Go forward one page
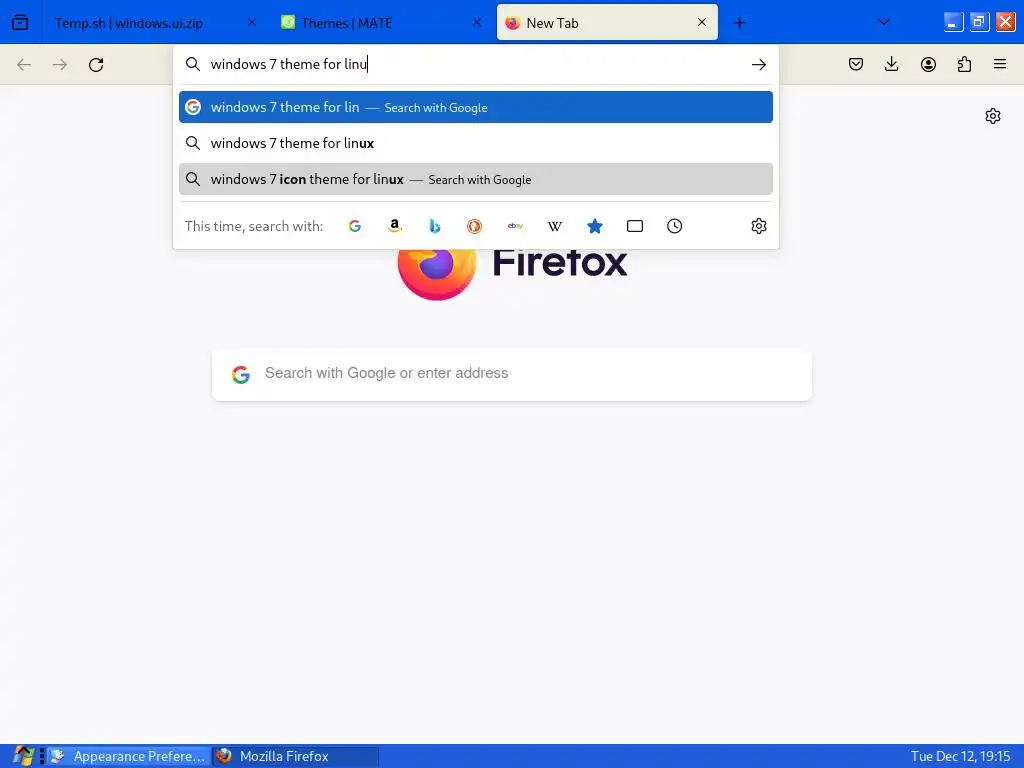 (60, 64)
